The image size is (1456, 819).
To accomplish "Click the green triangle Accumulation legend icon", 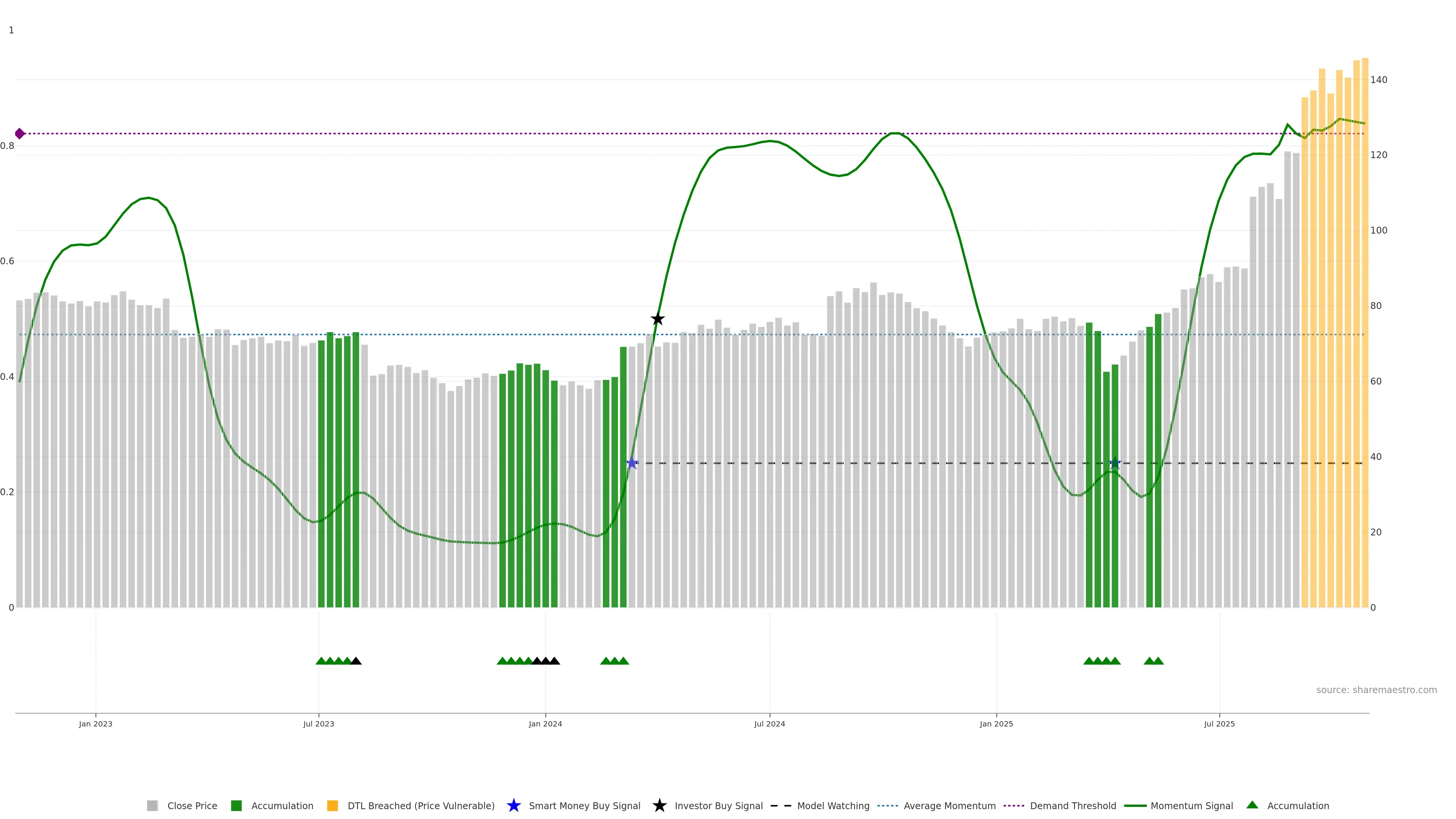I will point(1252,805).
